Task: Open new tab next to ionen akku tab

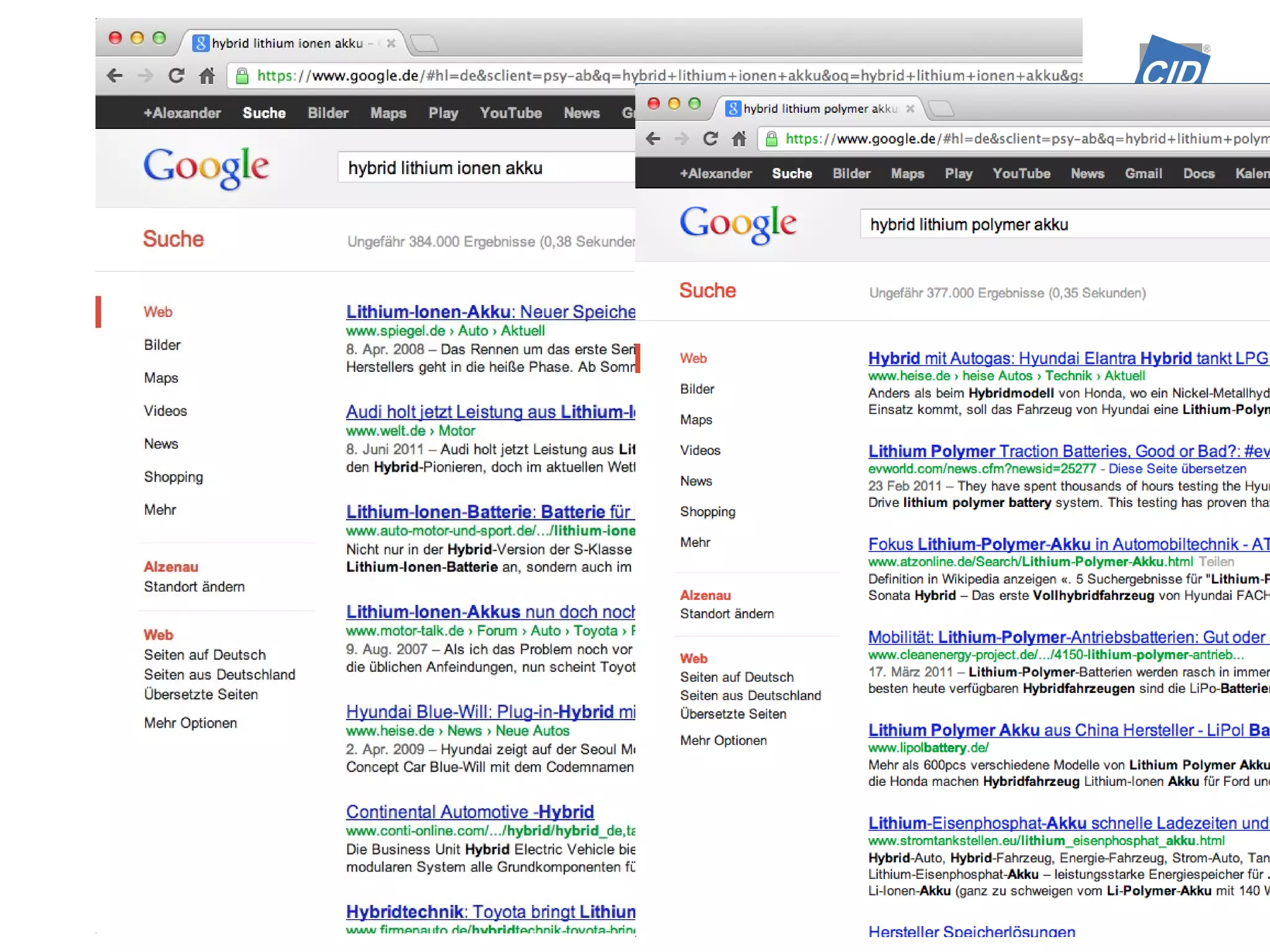Action: [425, 43]
